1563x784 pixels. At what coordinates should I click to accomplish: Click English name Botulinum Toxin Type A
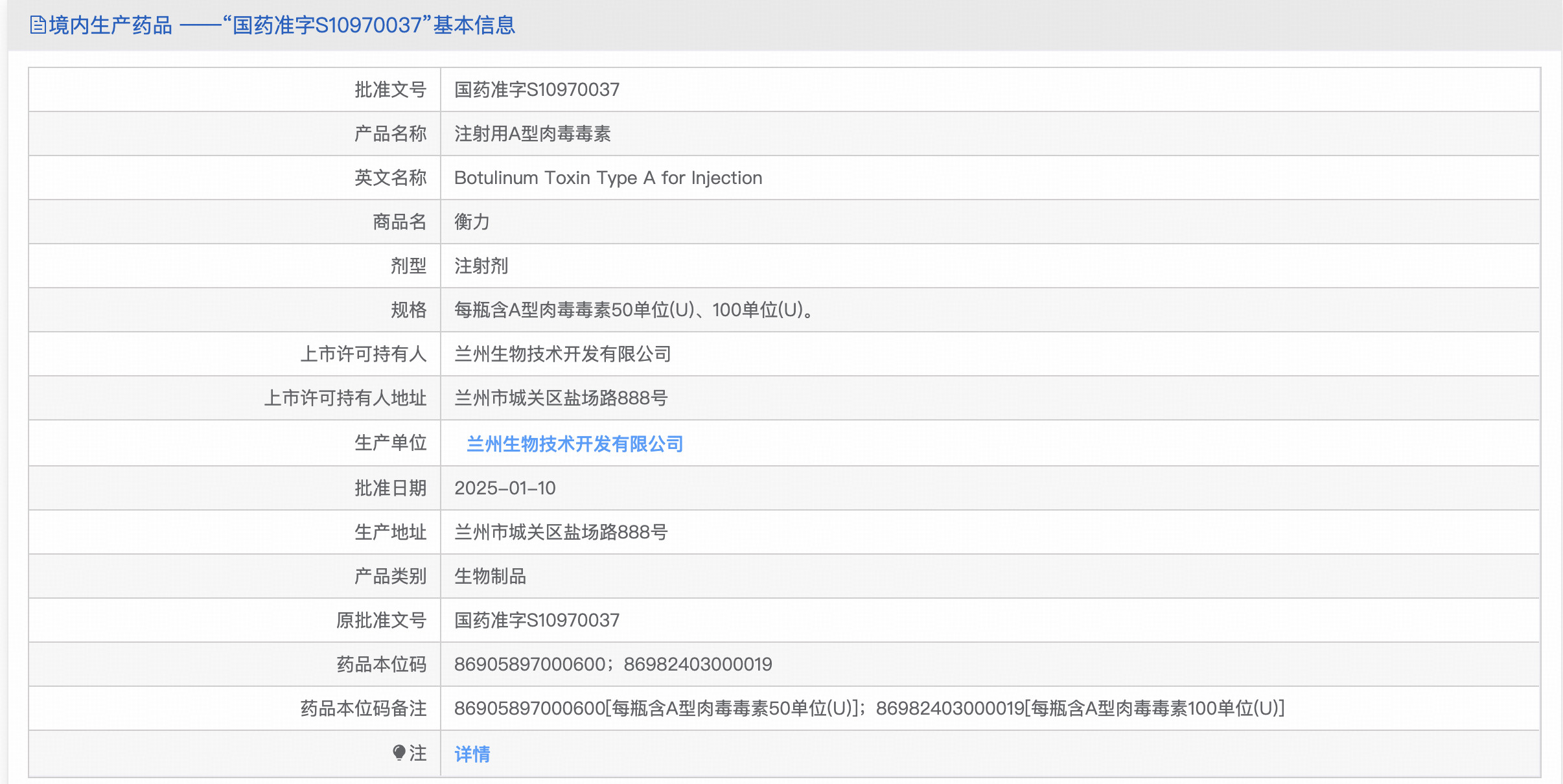[x=608, y=178]
